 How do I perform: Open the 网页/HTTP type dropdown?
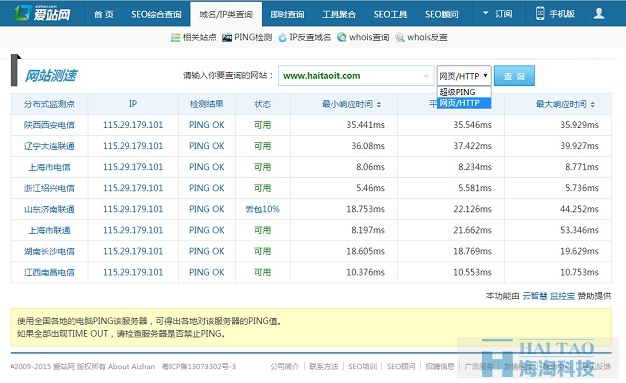(464, 75)
